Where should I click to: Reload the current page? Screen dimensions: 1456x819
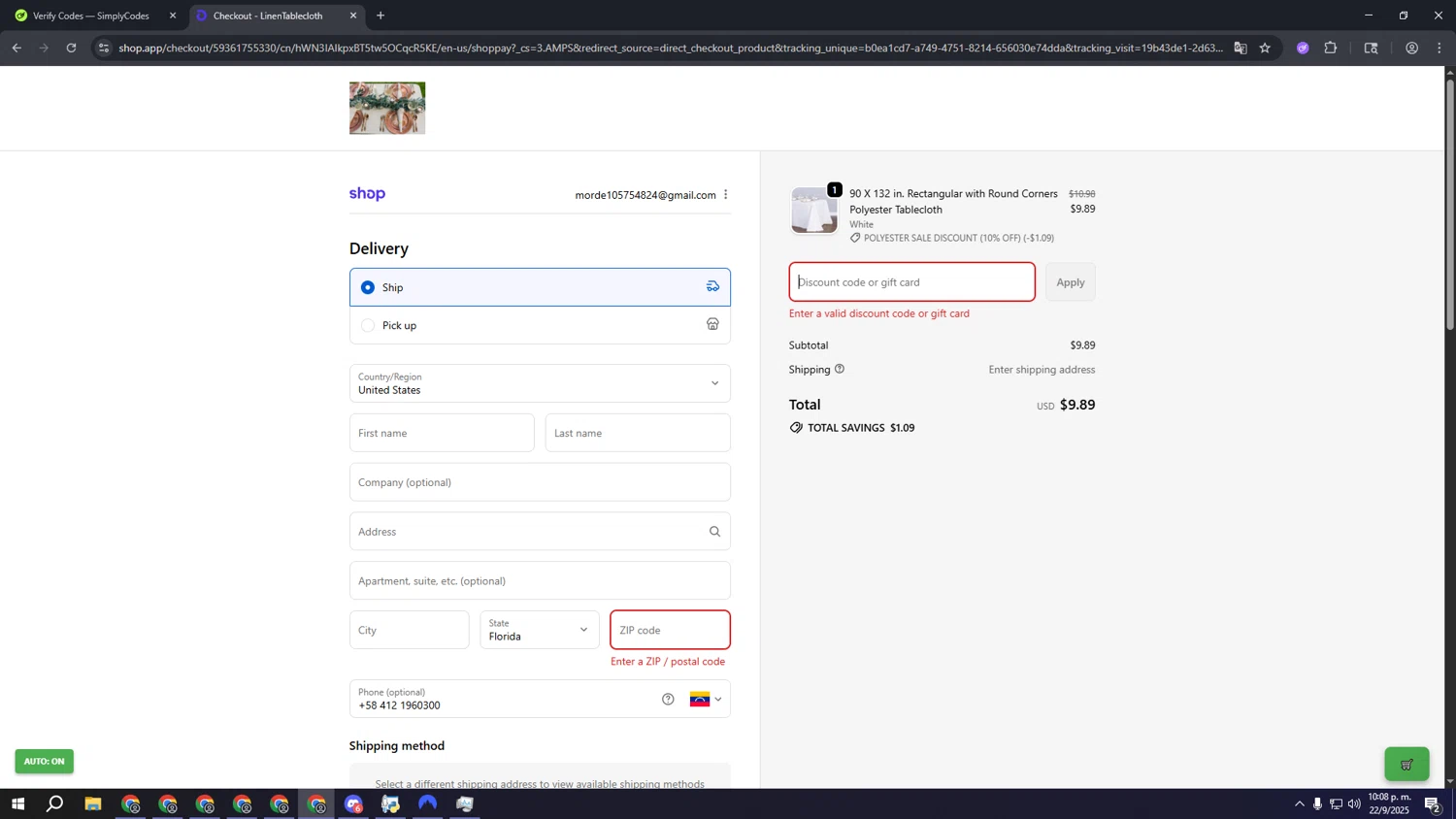pos(71,48)
